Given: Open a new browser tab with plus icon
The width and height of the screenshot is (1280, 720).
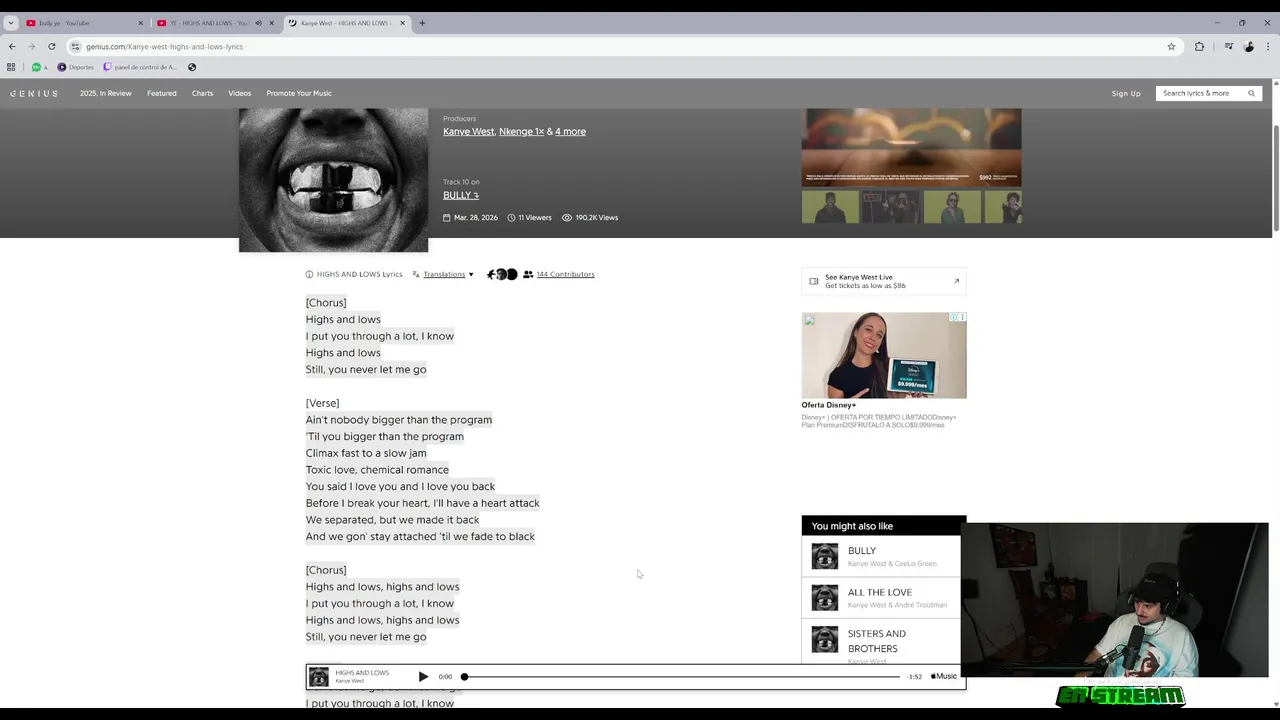Looking at the screenshot, I should [x=422, y=23].
